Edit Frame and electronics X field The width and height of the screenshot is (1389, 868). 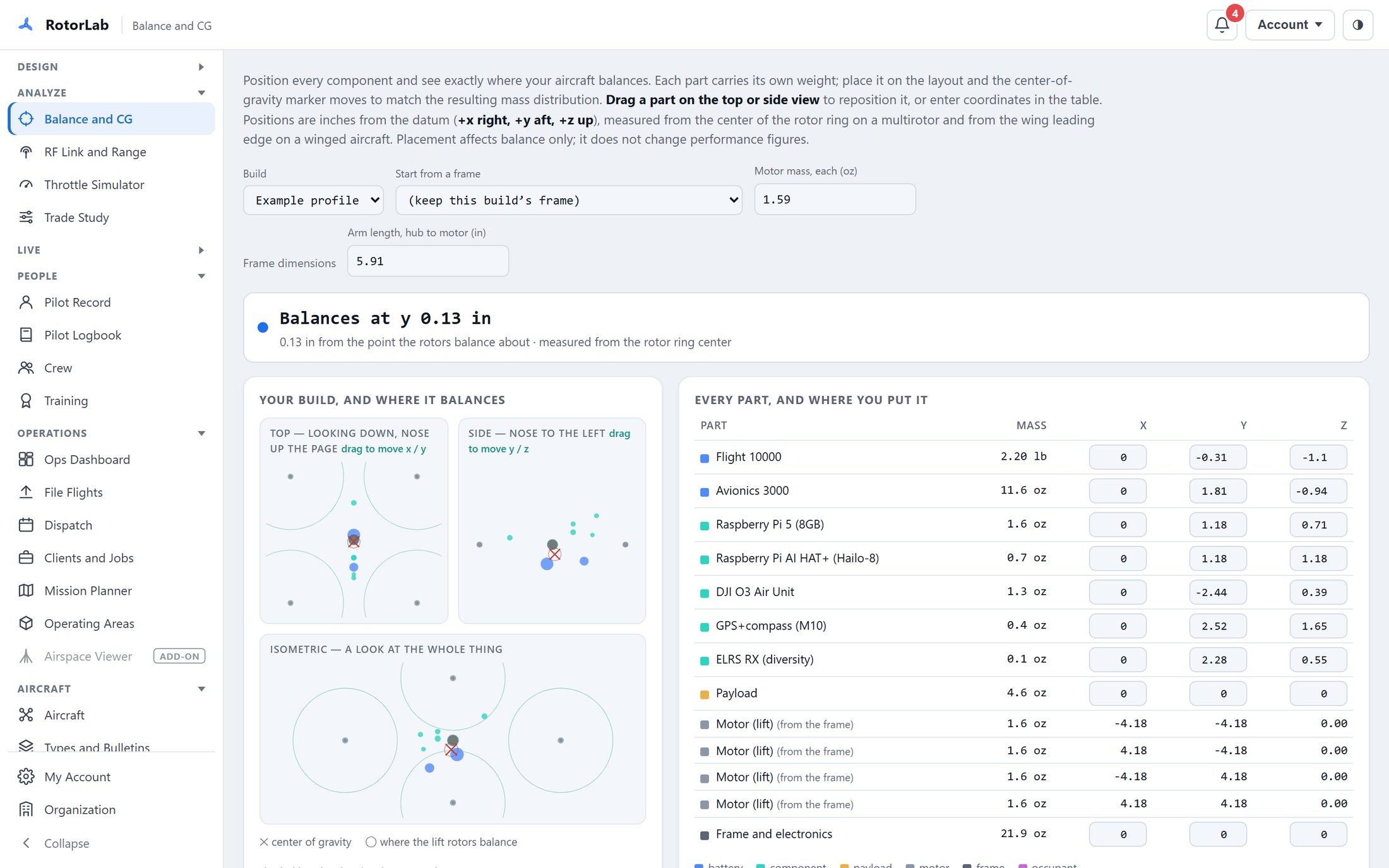(x=1118, y=835)
